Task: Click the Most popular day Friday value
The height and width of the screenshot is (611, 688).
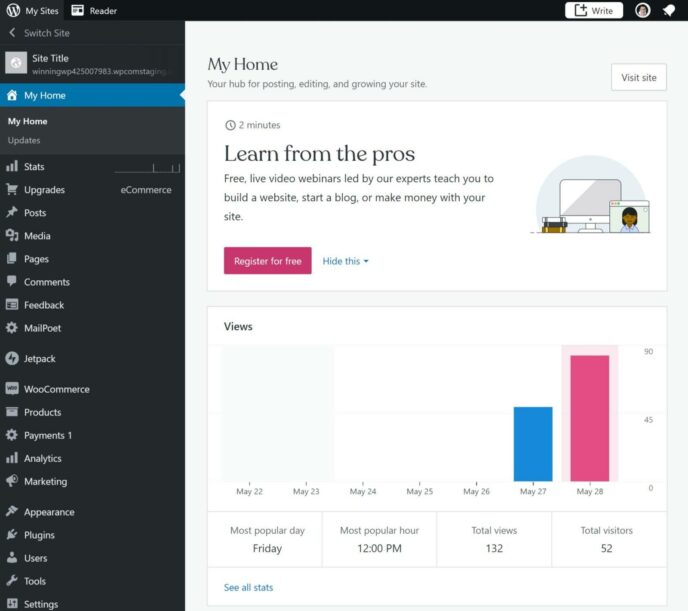Action: click(x=267, y=548)
